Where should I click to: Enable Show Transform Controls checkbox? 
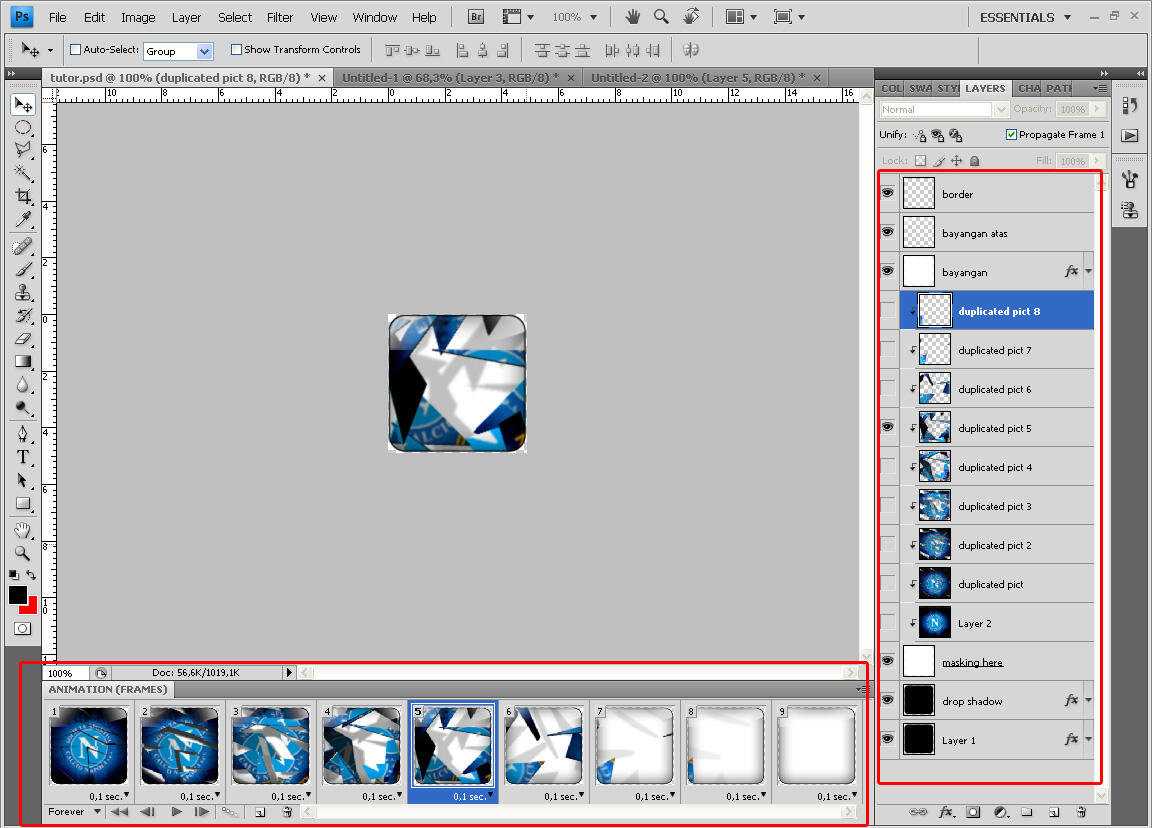(236, 49)
